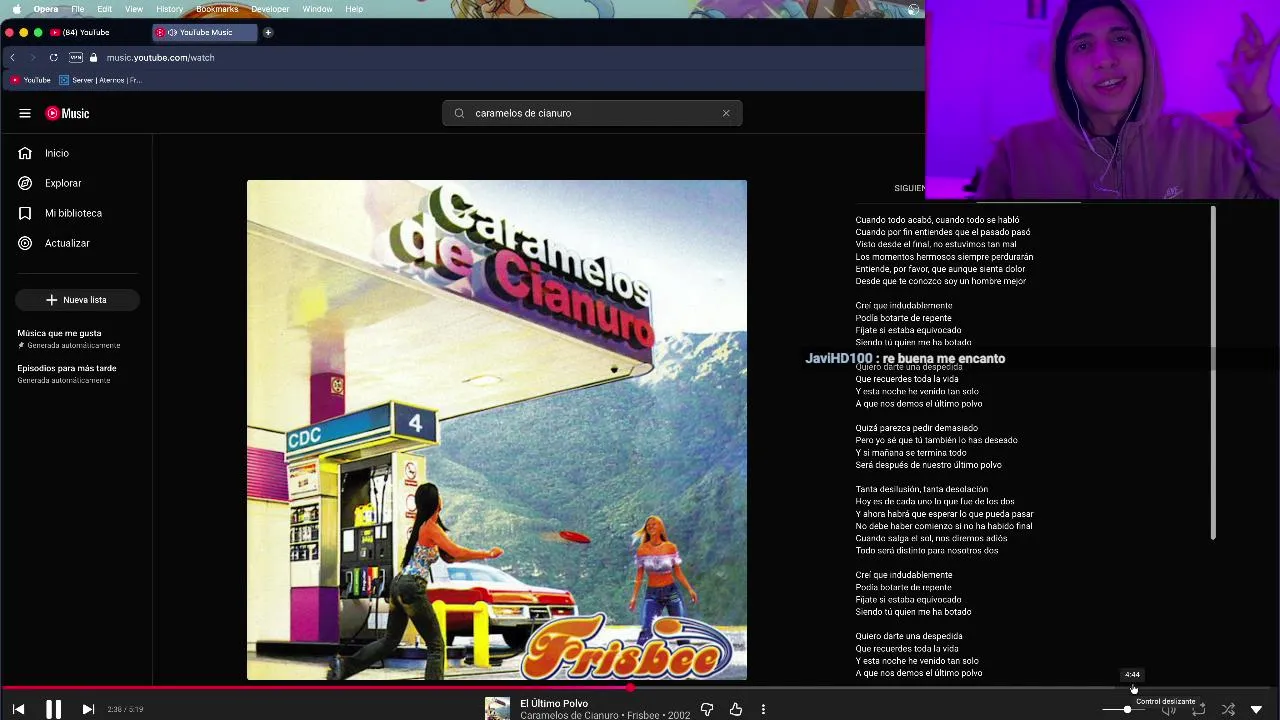Open the File menu
The width and height of the screenshot is (1280, 720).
pos(78,9)
